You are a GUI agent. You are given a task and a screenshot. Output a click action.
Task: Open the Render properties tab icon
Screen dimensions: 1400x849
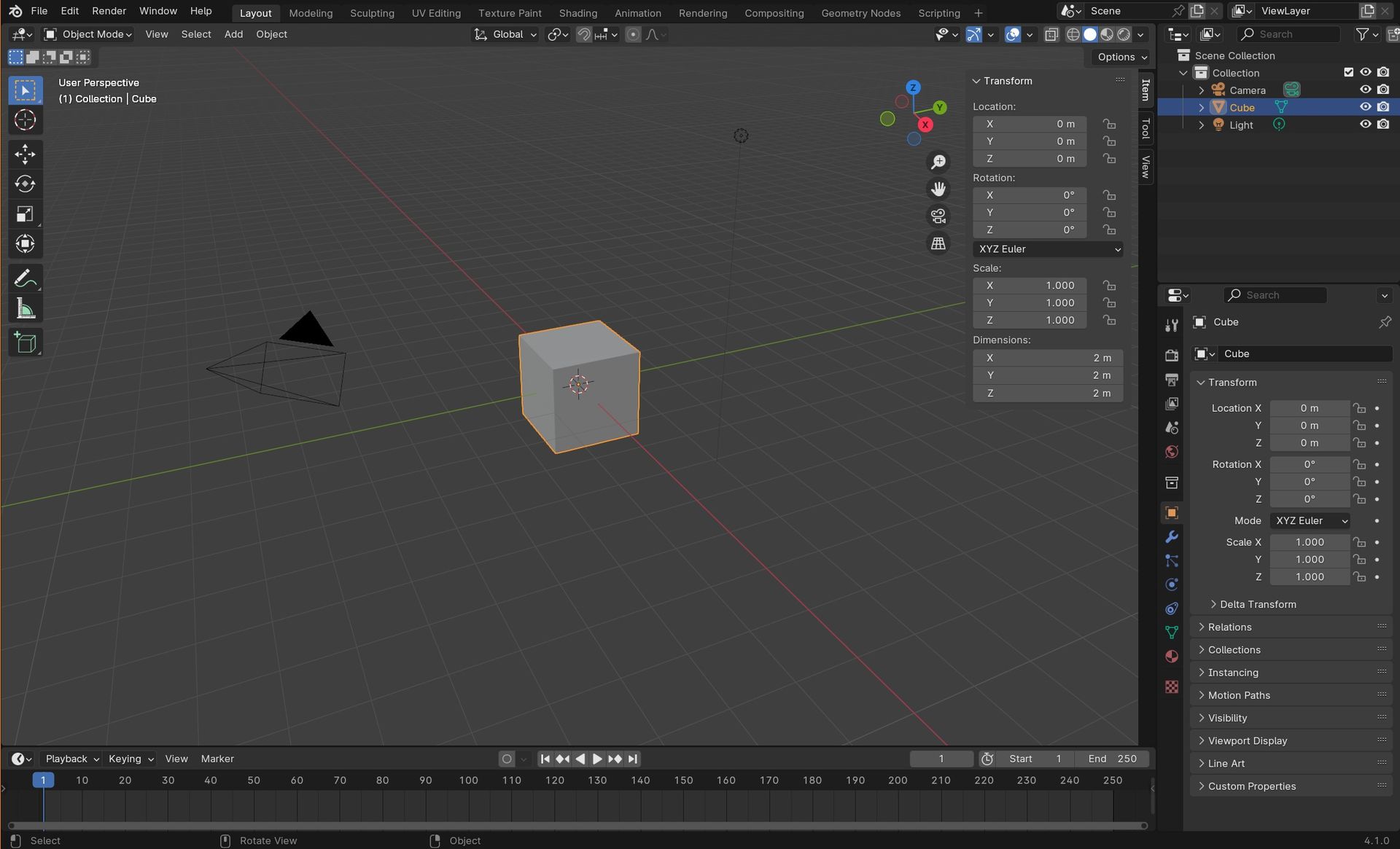point(1172,356)
